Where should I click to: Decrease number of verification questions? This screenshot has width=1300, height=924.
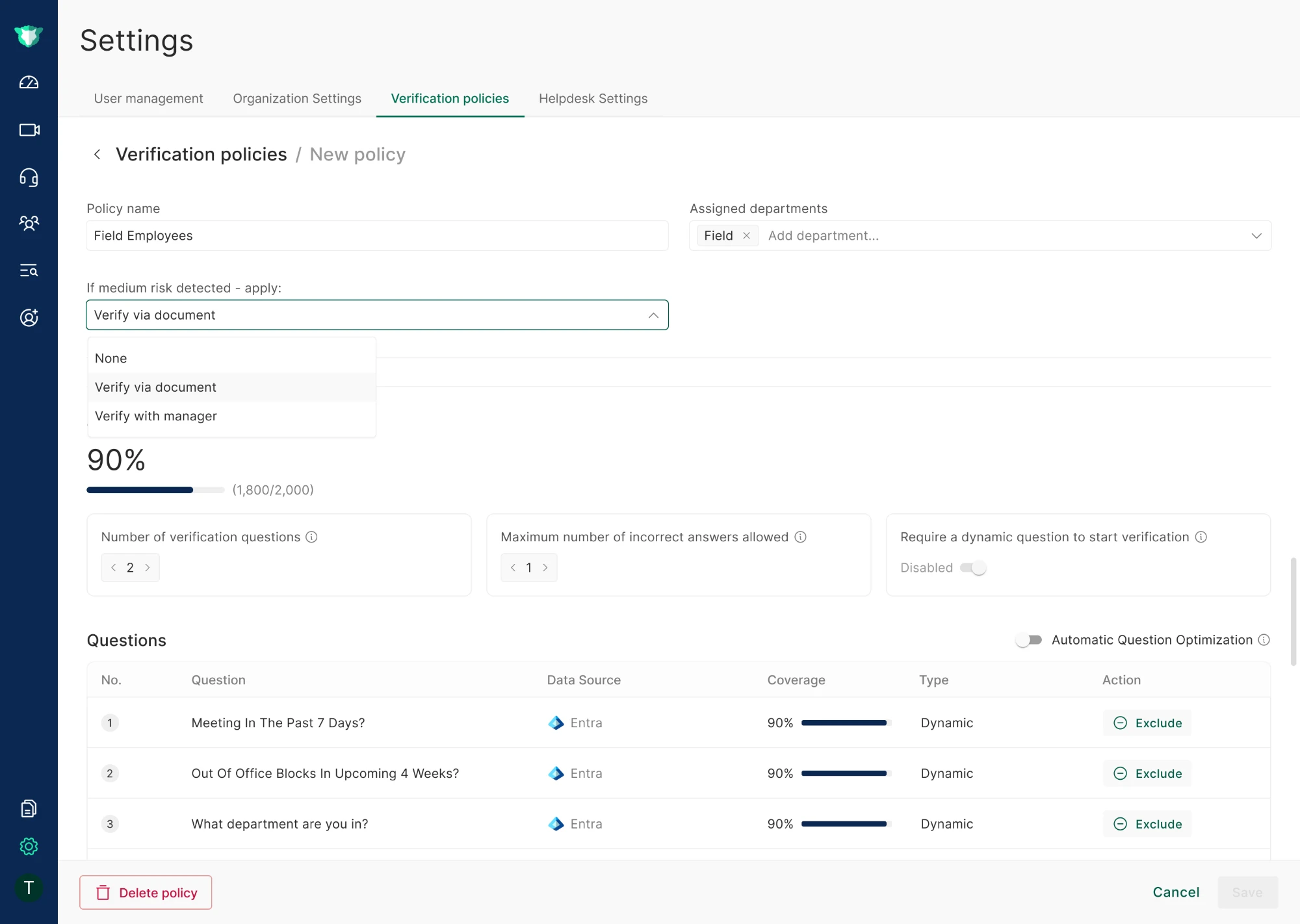tap(114, 568)
